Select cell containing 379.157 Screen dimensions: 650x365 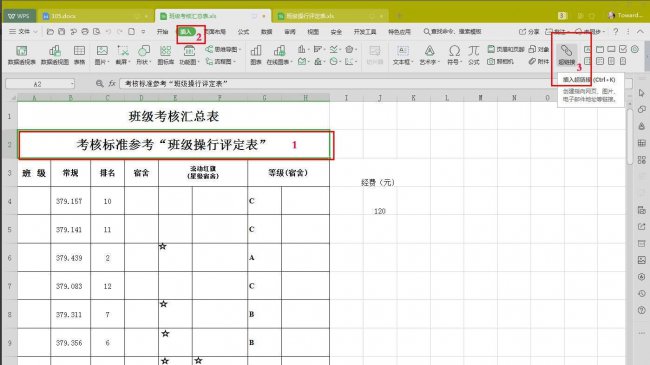pyautogui.click(x=70, y=201)
